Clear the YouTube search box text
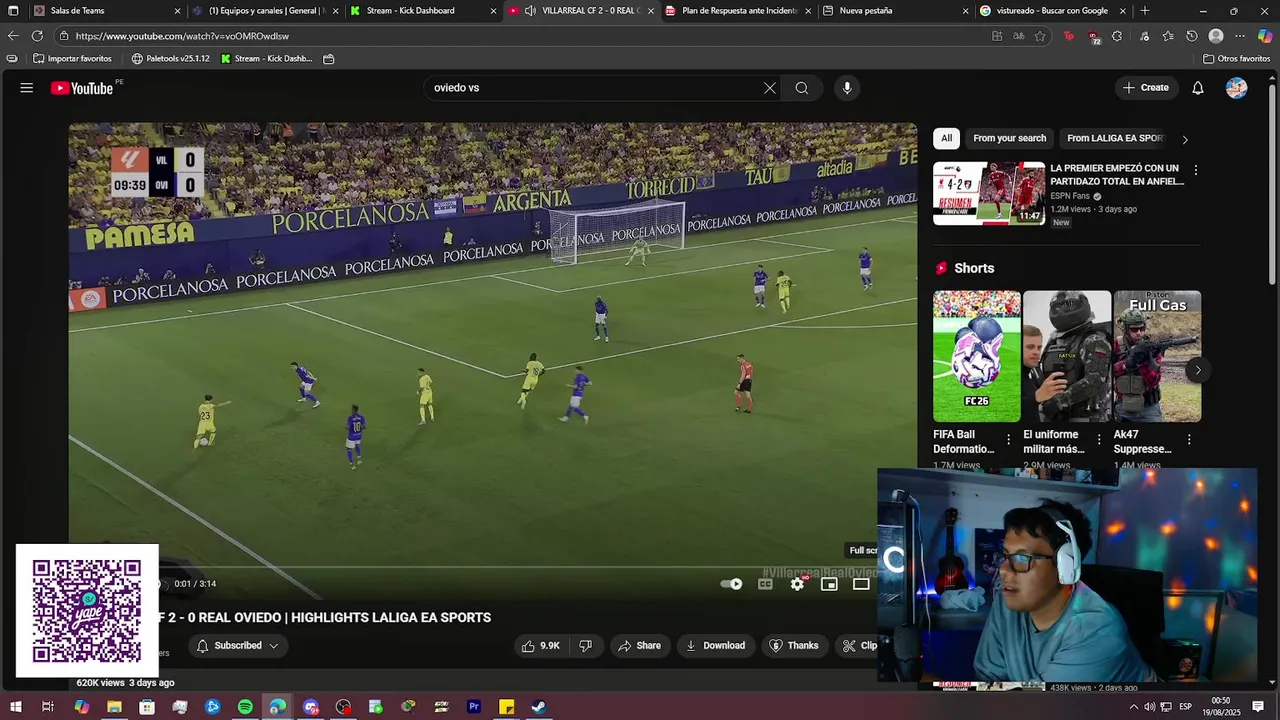The height and width of the screenshot is (720, 1280). [x=770, y=88]
